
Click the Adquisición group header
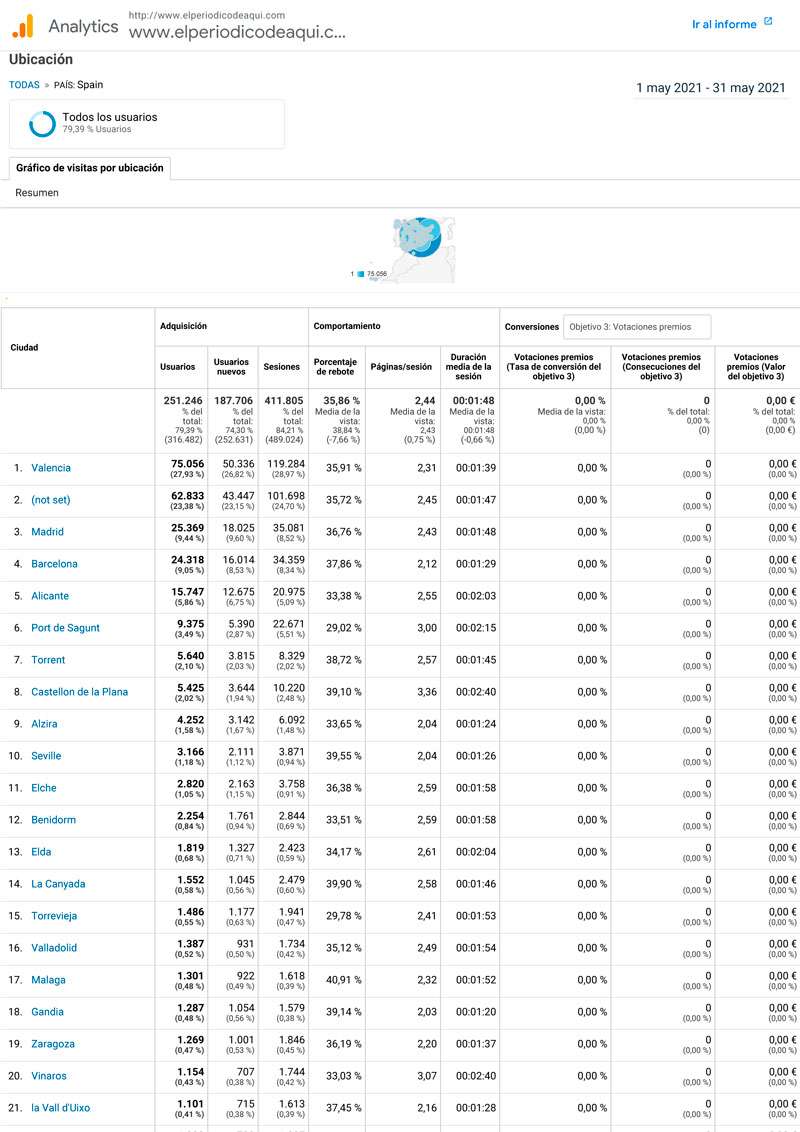click(x=183, y=326)
